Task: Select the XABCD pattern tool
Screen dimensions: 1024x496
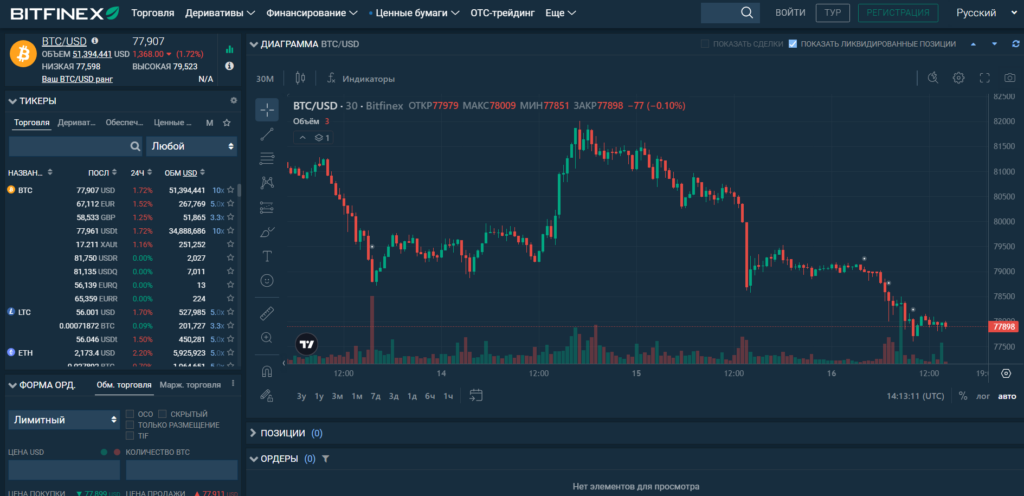Action: click(x=266, y=183)
